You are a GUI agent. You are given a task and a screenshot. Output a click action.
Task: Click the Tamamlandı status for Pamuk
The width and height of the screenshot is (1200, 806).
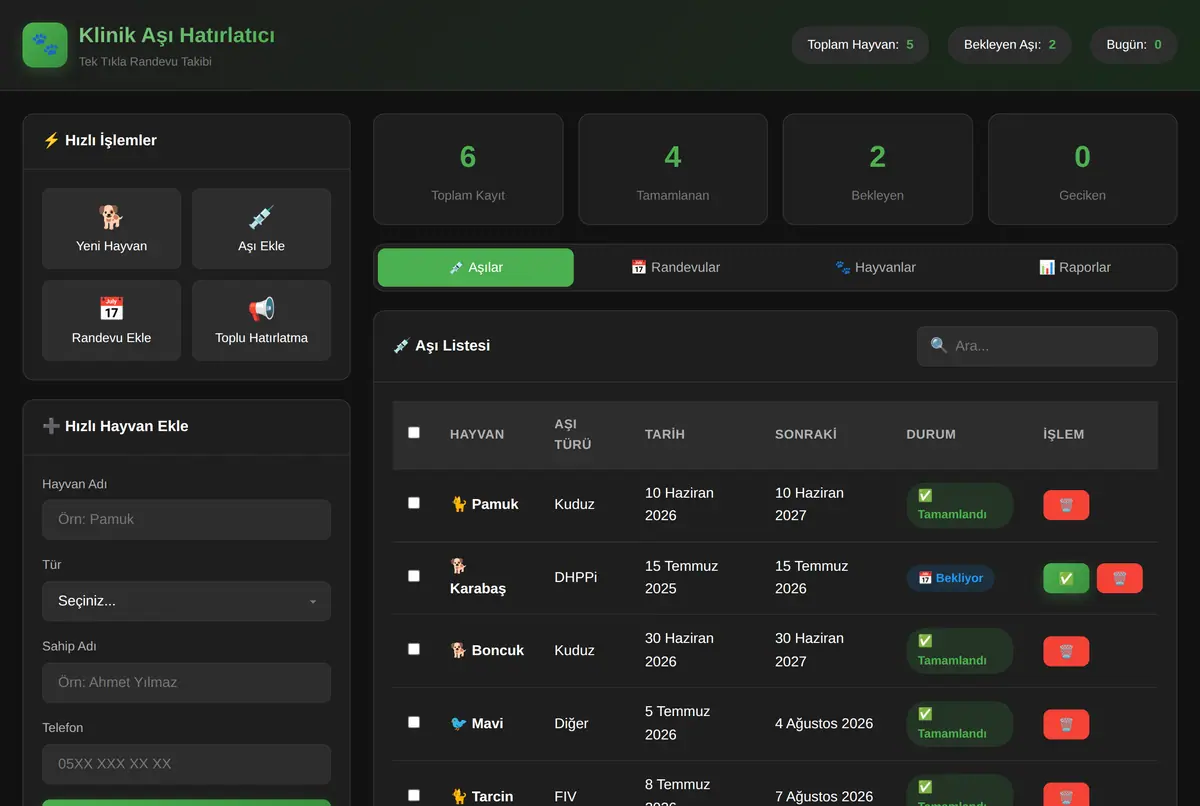[x=960, y=505]
